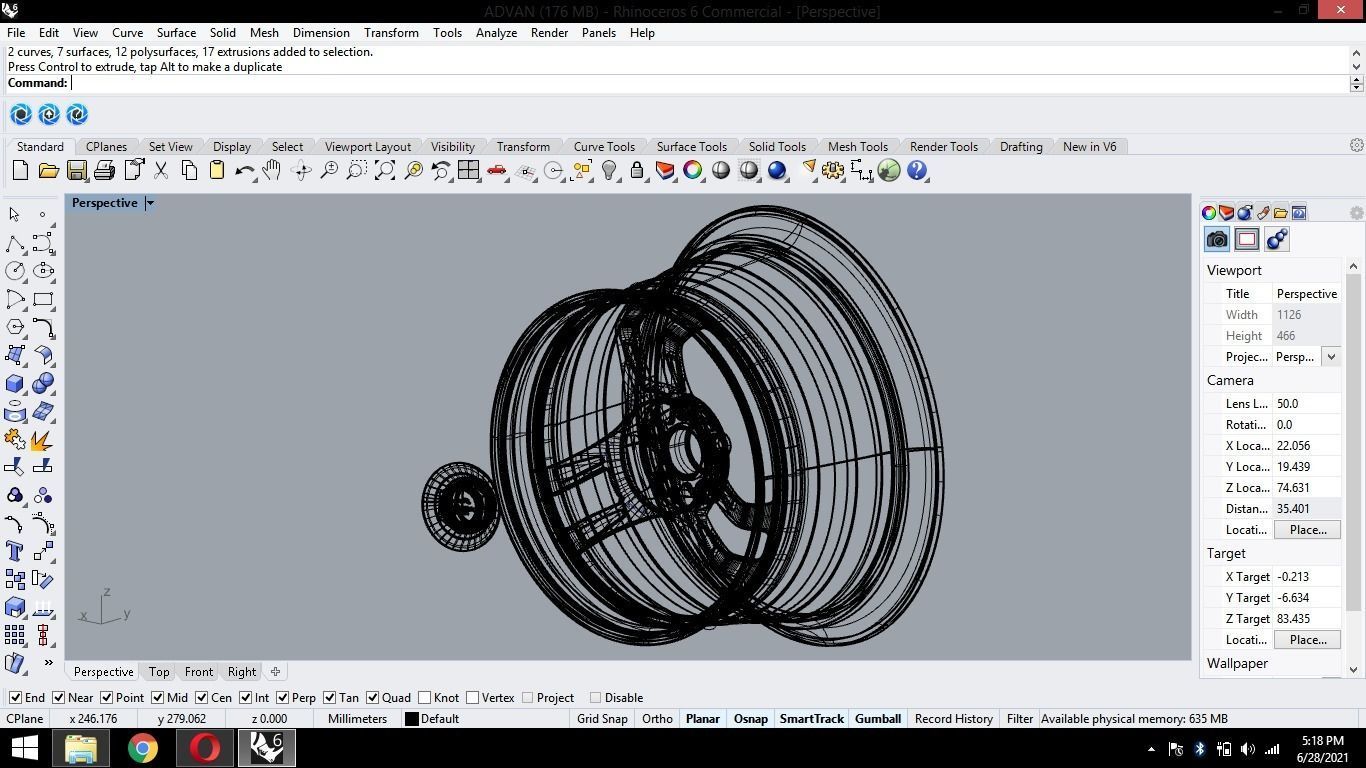The image size is (1366, 768).
Task: Undo the last action
Action: pyautogui.click(x=244, y=171)
